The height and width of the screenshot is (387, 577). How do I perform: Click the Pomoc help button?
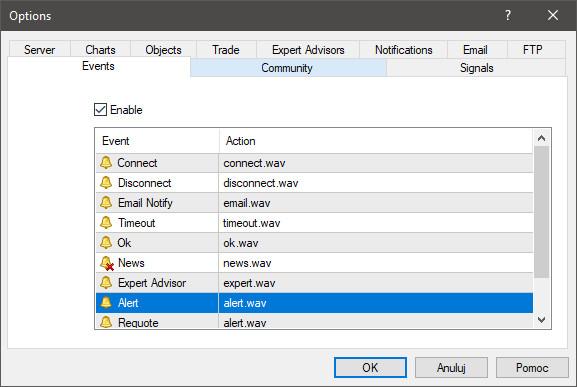532,368
